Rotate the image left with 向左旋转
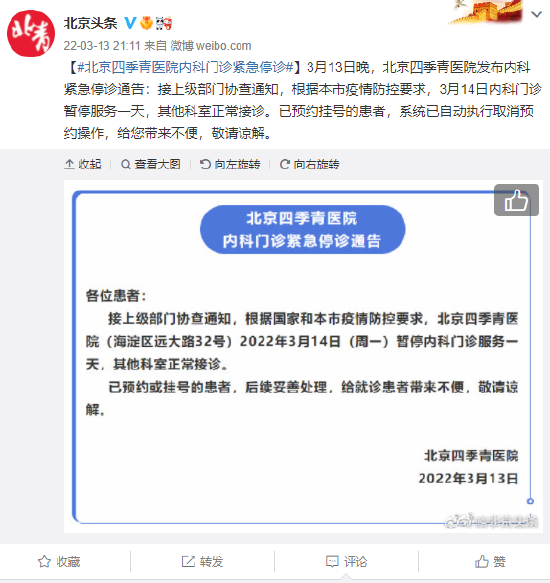 [x=230, y=164]
